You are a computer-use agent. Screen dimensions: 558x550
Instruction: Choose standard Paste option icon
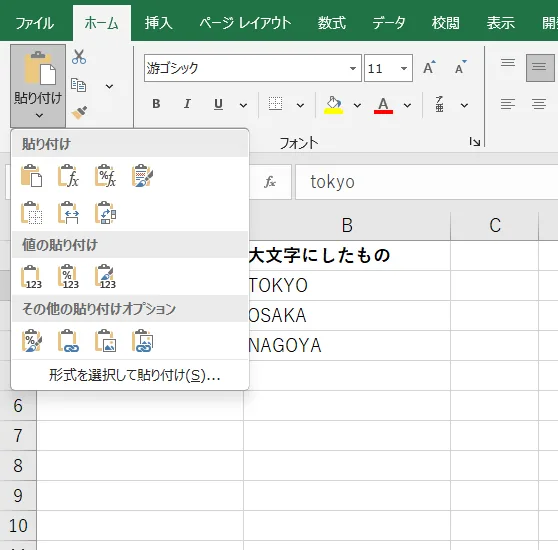coord(31,175)
